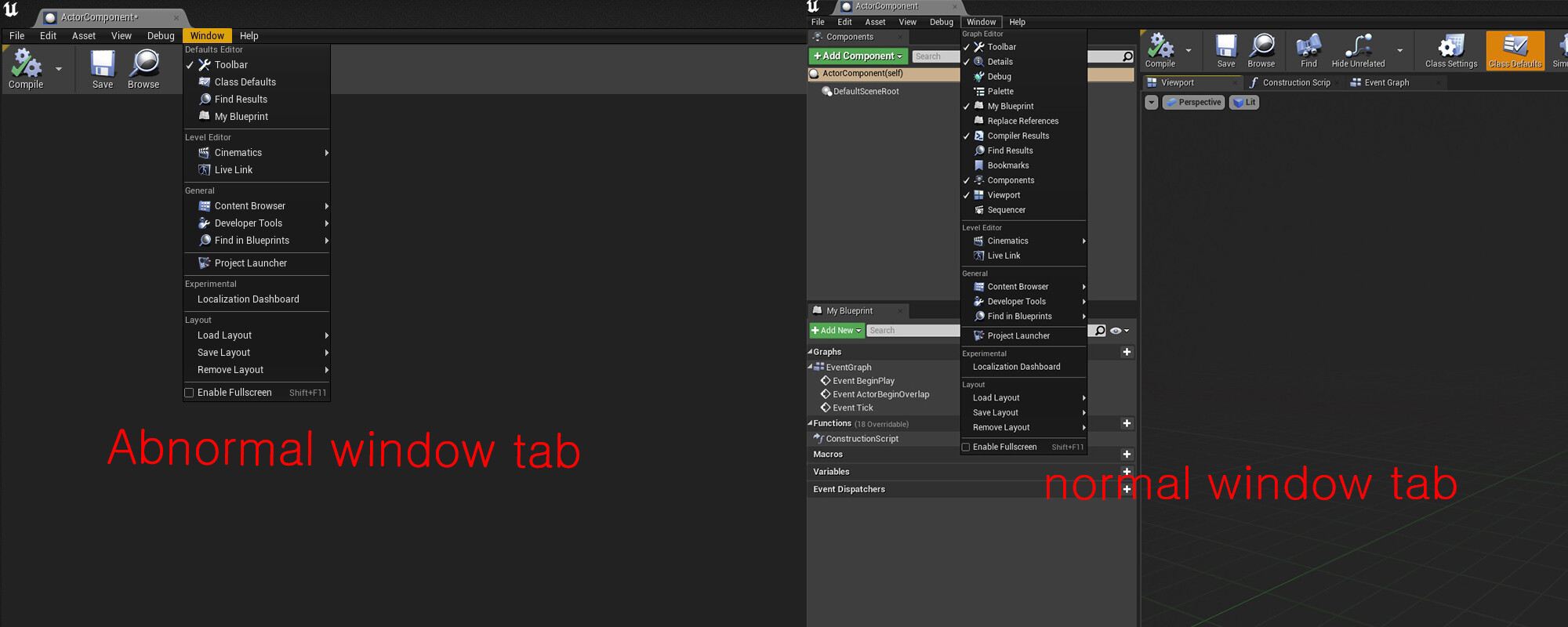Image resolution: width=1568 pixels, height=627 pixels.
Task: Click the green Add Component button
Action: pos(858,56)
